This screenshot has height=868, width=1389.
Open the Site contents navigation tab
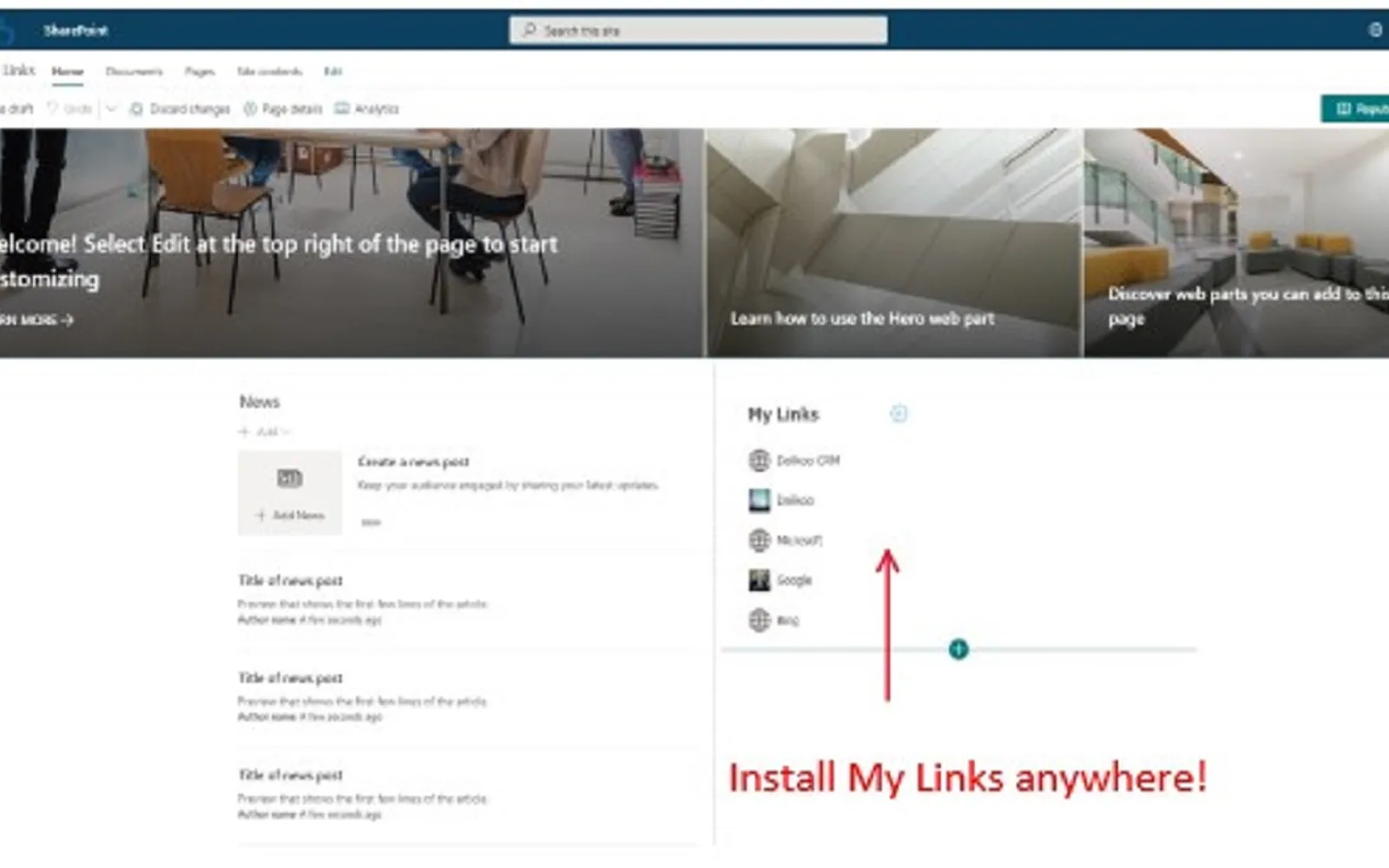pos(269,71)
